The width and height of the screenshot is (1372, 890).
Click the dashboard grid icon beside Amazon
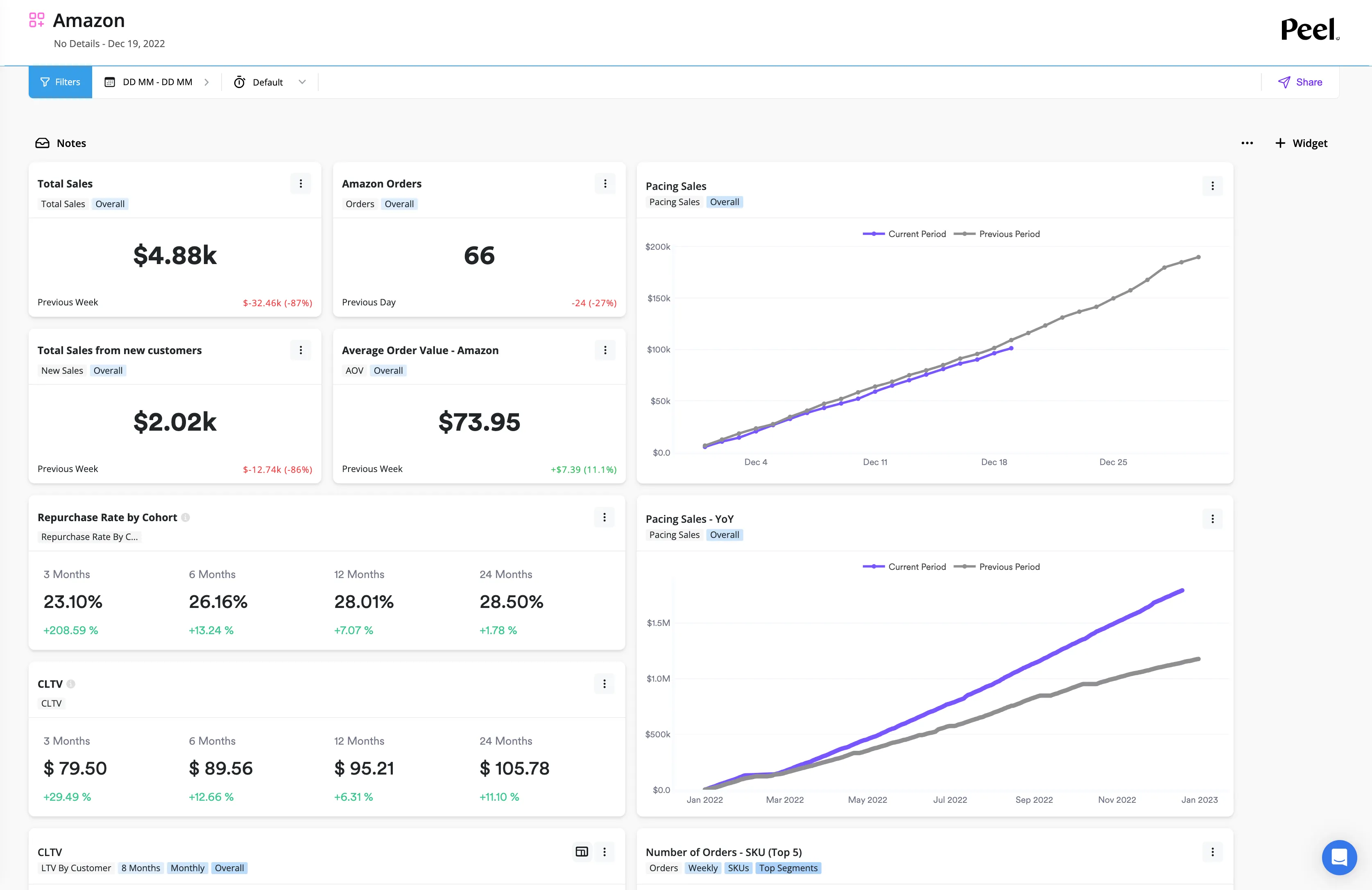coord(37,20)
